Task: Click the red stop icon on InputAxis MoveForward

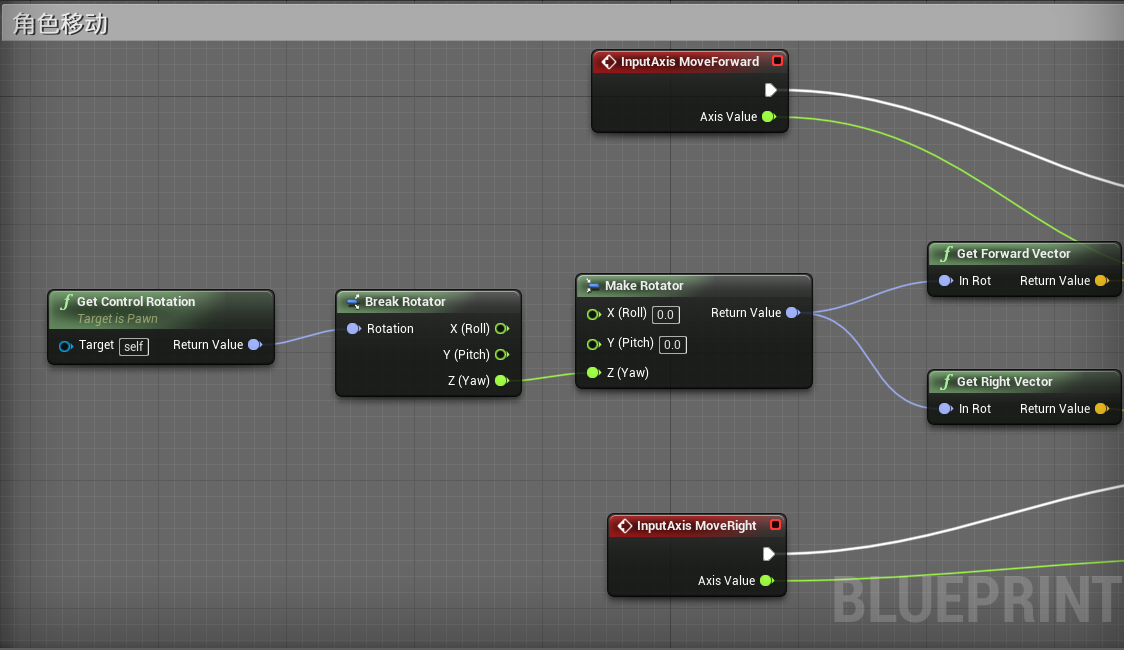Action: tap(777, 60)
